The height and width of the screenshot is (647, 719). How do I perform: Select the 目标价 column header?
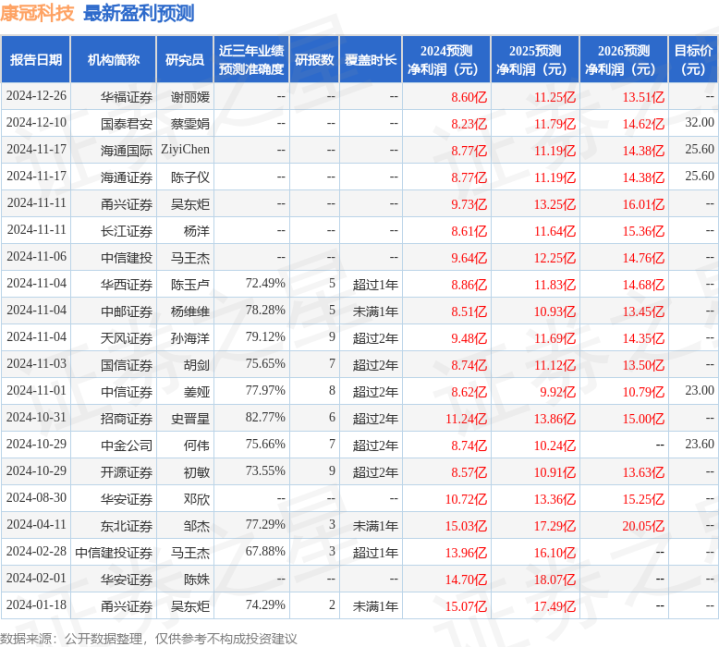coord(693,60)
